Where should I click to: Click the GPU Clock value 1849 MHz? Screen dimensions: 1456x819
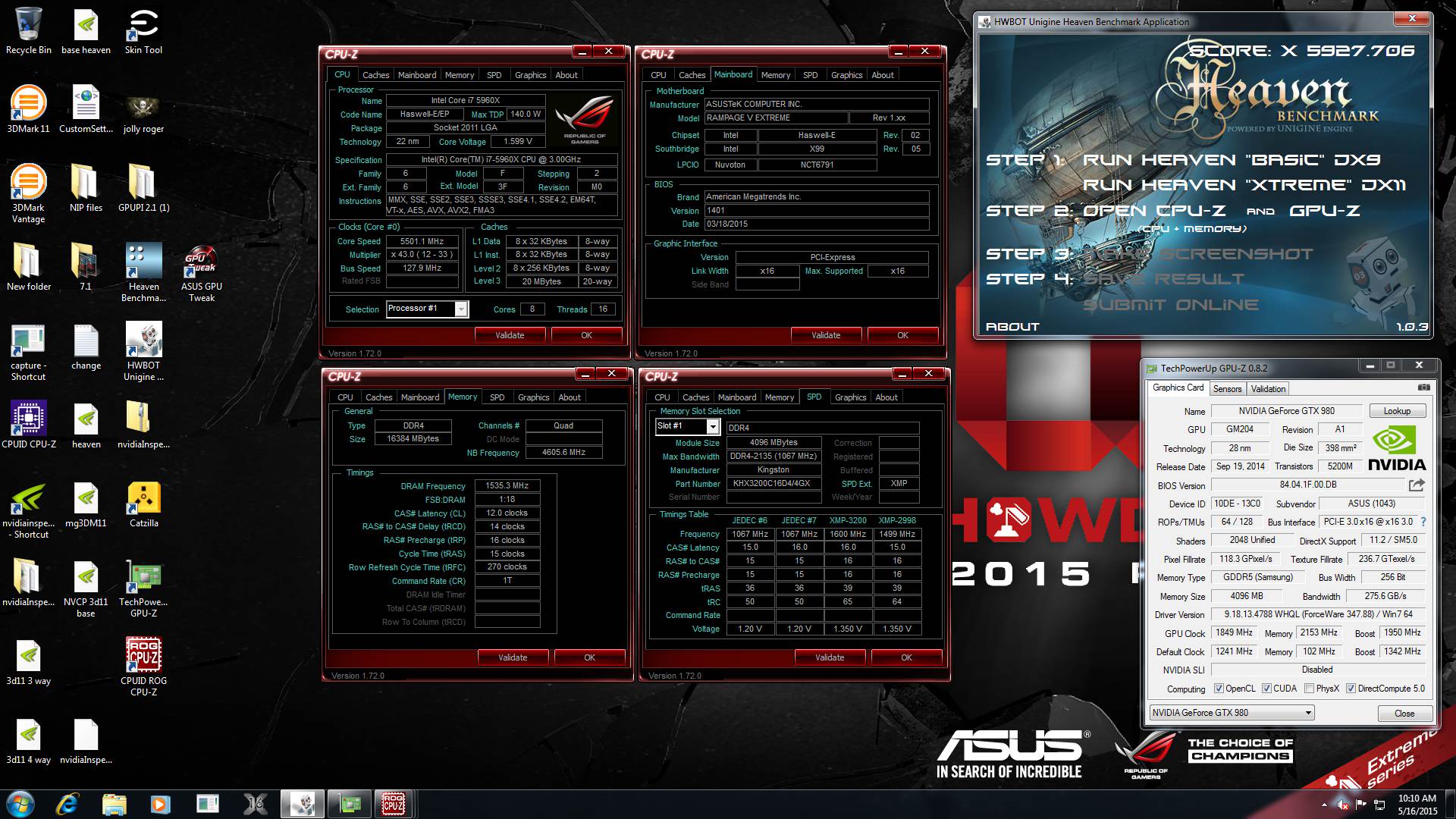pyautogui.click(x=1234, y=632)
